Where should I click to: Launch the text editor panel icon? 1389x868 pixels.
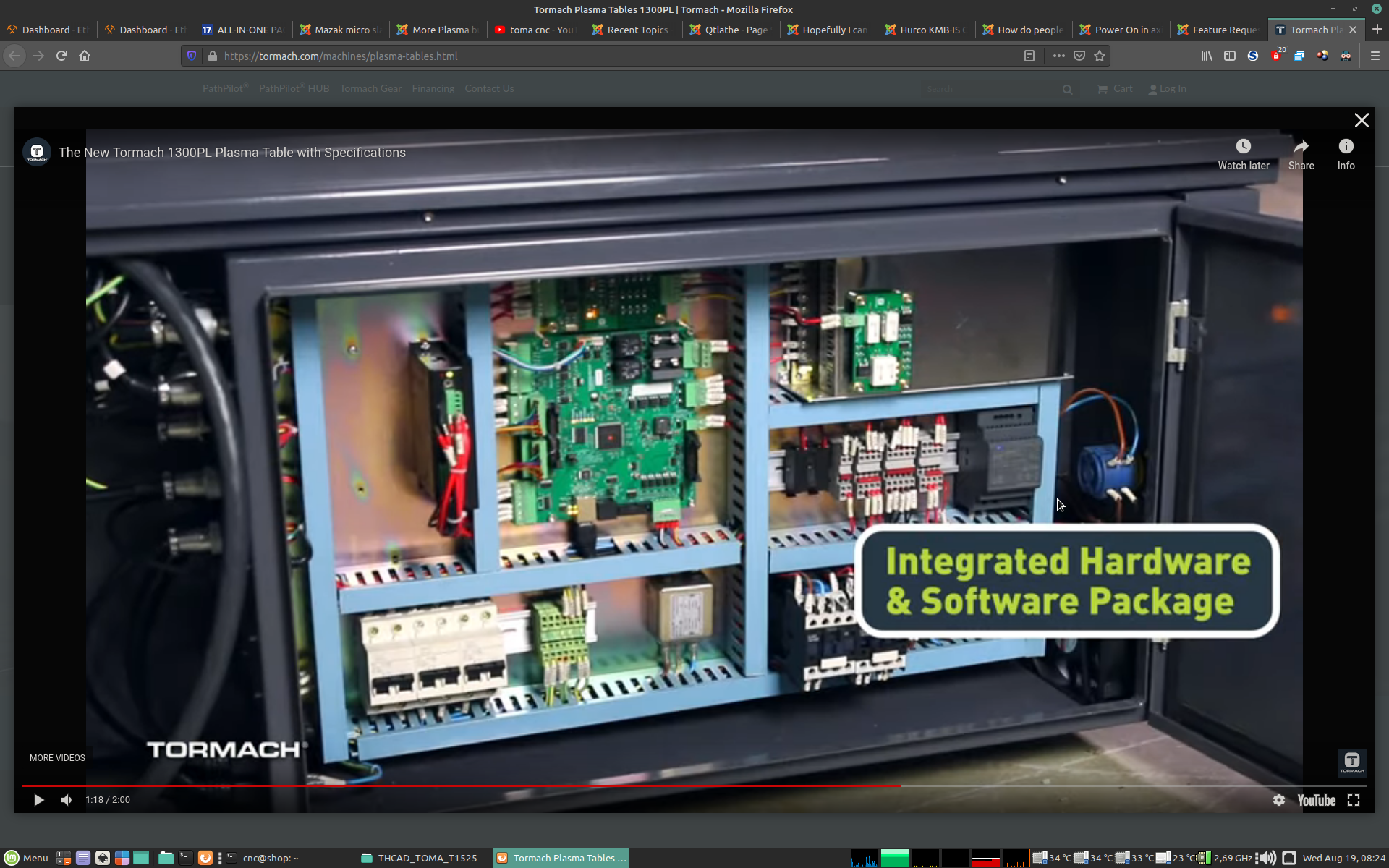(83, 858)
